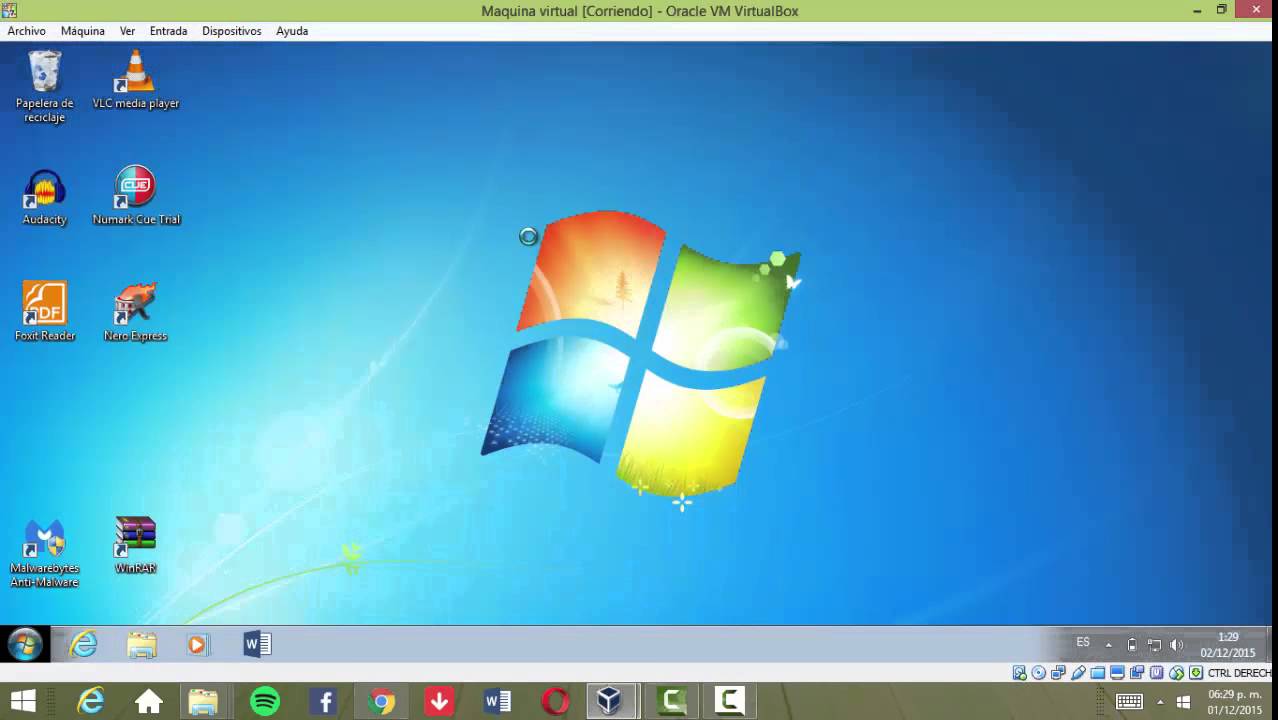
Task: Click the guest battery power tray icon
Action: click(1132, 645)
